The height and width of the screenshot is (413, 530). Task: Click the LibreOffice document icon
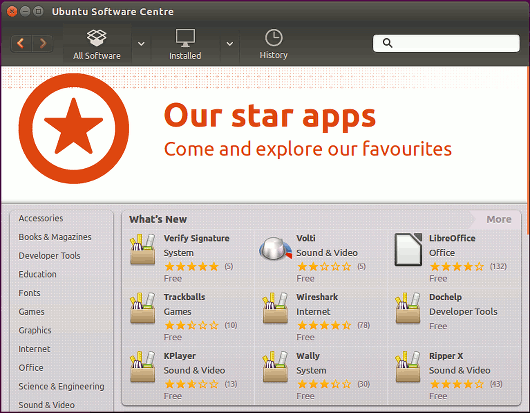point(408,249)
